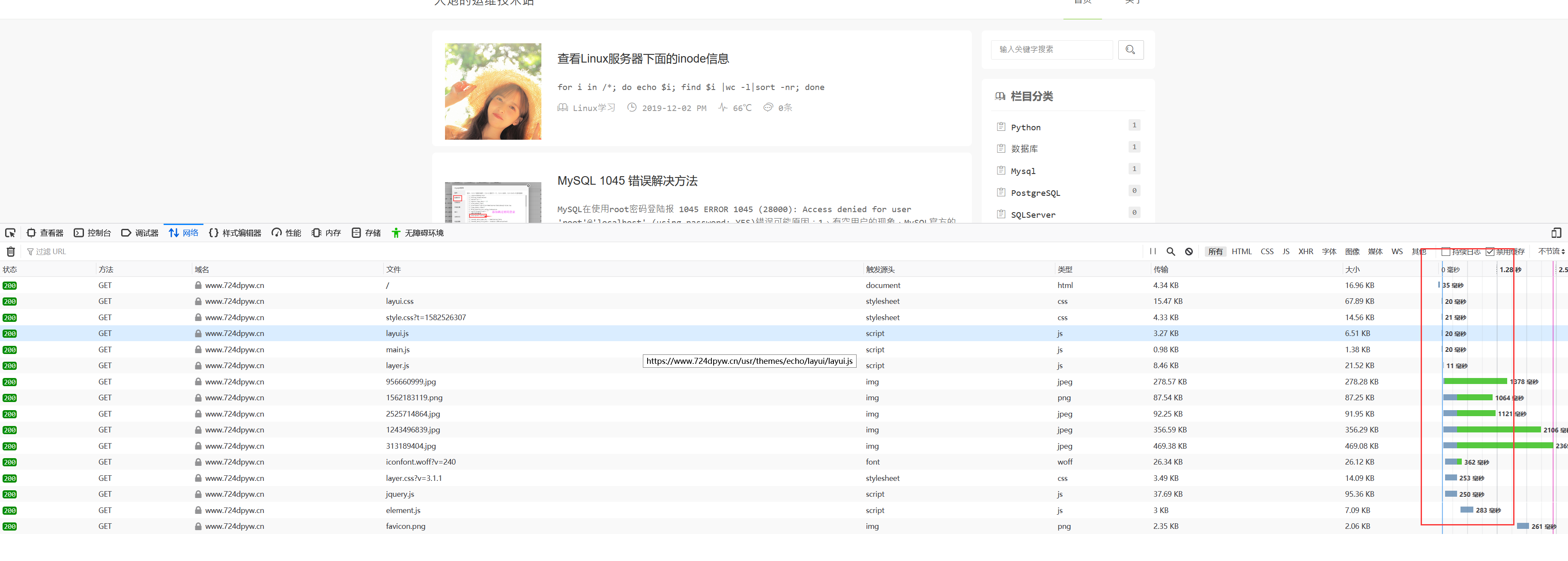Select the XHR request filter

pyautogui.click(x=1305, y=252)
